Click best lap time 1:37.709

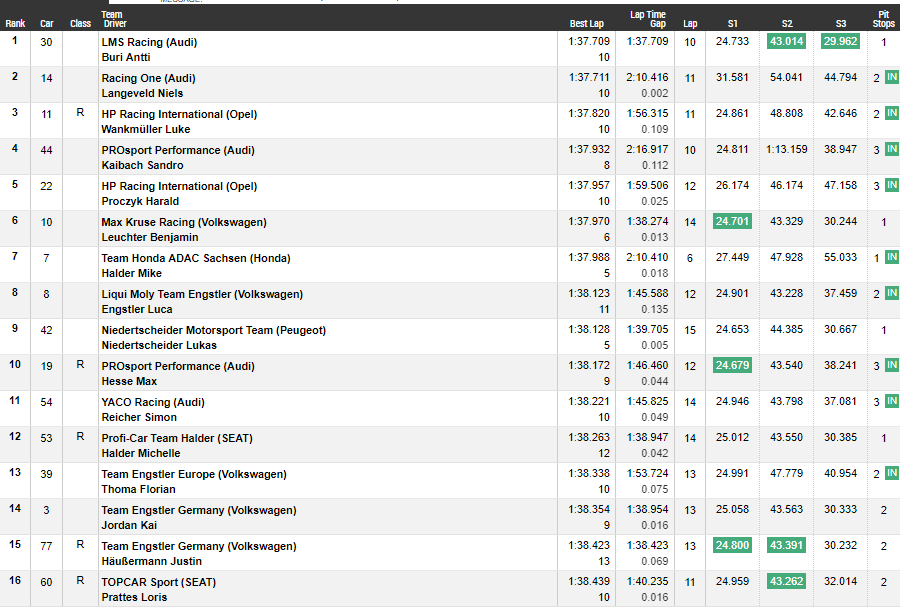[x=589, y=42]
